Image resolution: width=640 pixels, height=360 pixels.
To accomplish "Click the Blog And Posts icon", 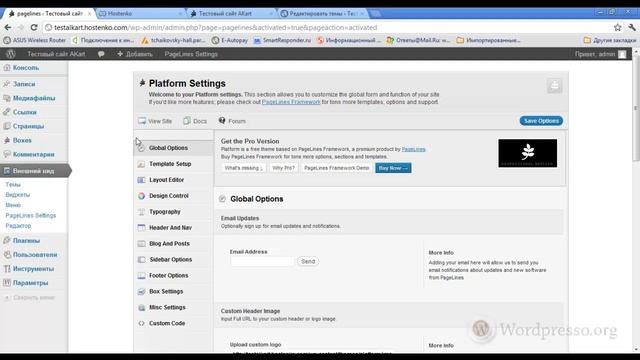I will 141,244.
